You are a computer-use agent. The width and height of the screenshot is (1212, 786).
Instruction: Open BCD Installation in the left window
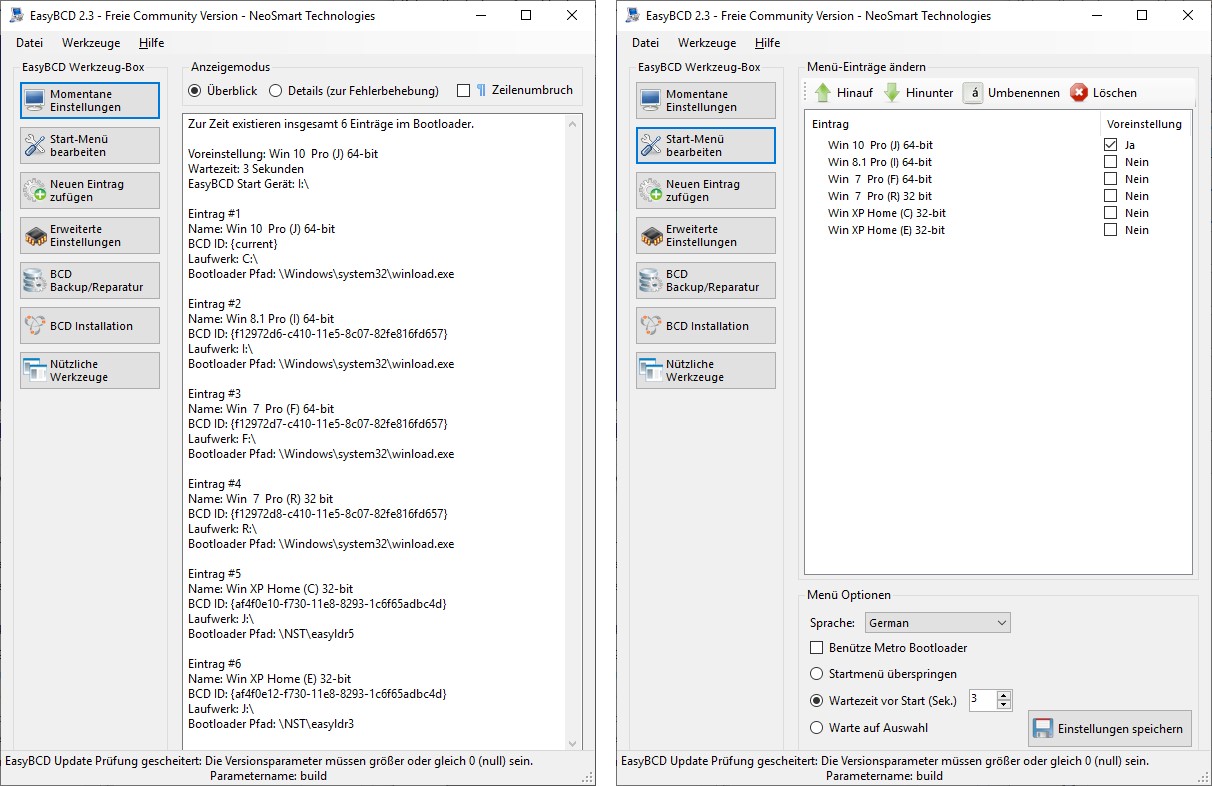click(x=90, y=325)
